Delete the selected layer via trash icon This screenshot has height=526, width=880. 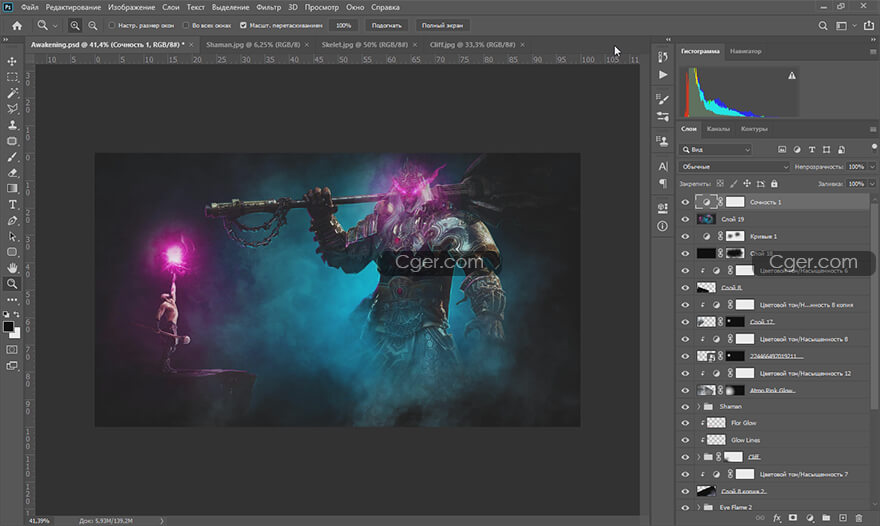tap(859, 518)
